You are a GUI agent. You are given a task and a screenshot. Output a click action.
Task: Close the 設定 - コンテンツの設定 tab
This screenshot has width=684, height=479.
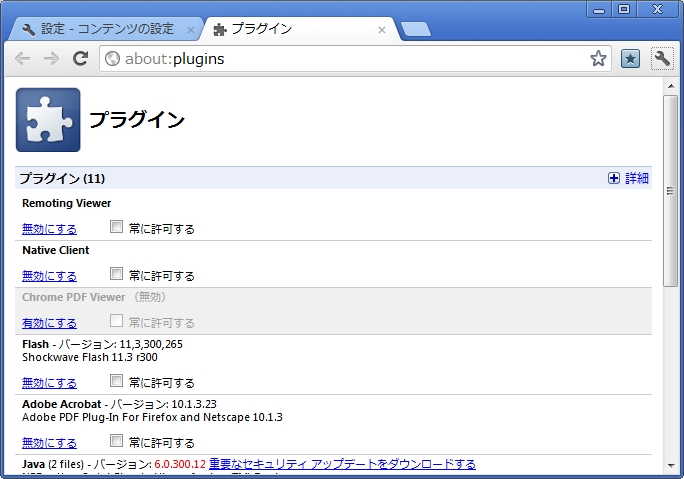[x=191, y=30]
